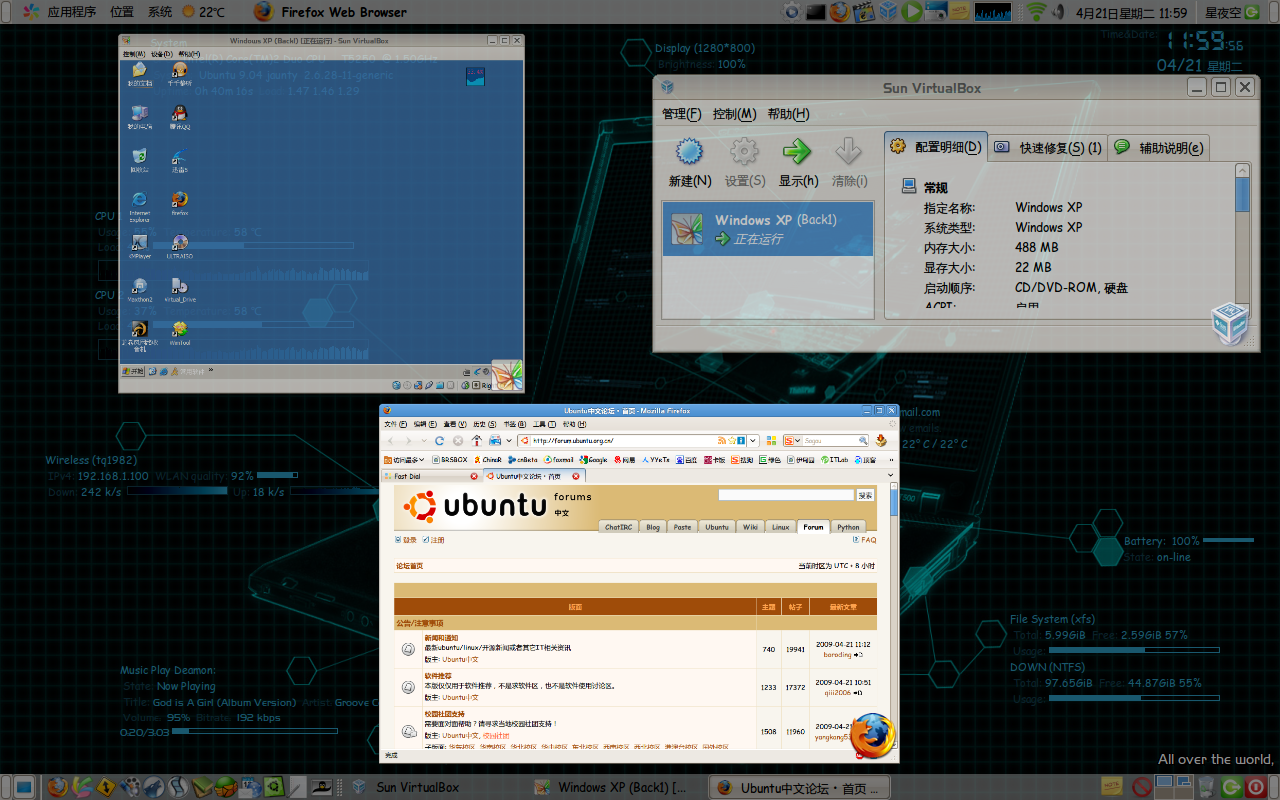The width and height of the screenshot is (1280, 800).
Task: Click the volume speaker icon in top panel
Action: [1058, 12]
